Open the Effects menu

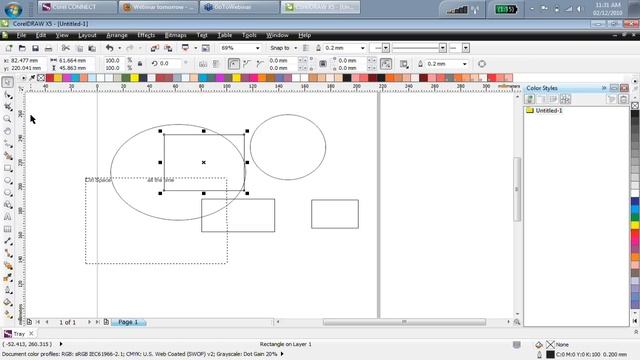point(146,36)
